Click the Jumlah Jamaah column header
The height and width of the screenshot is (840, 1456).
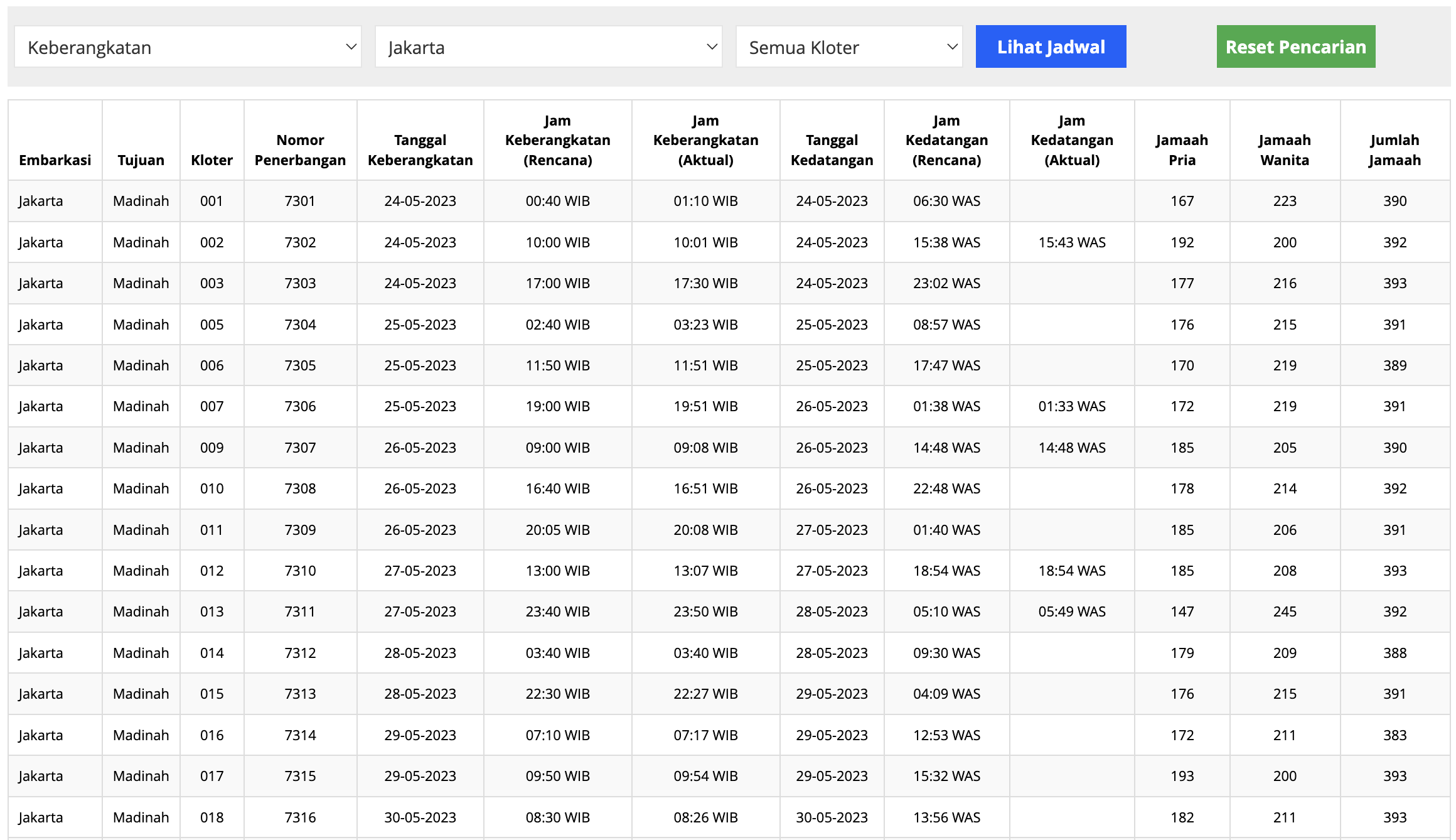[x=1394, y=150]
